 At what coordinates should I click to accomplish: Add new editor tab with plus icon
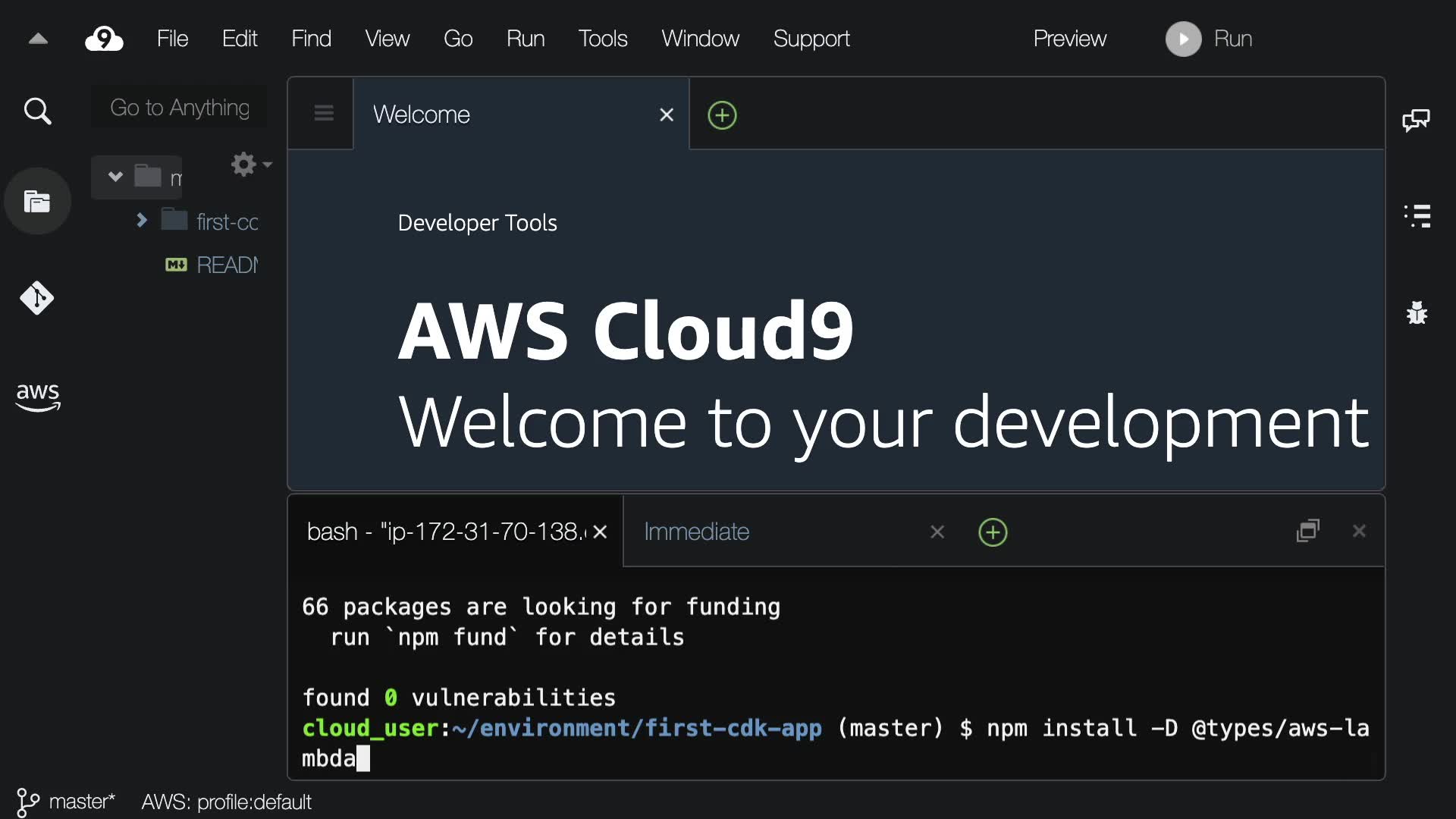[x=722, y=115]
